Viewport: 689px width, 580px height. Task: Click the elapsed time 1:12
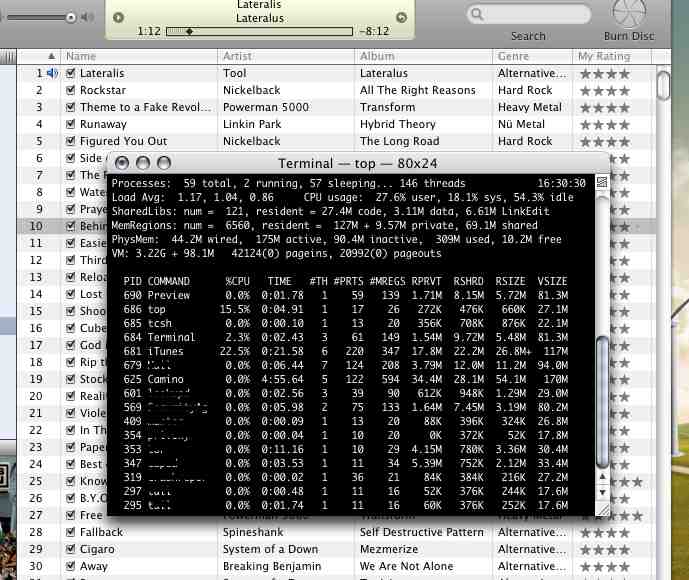click(149, 31)
